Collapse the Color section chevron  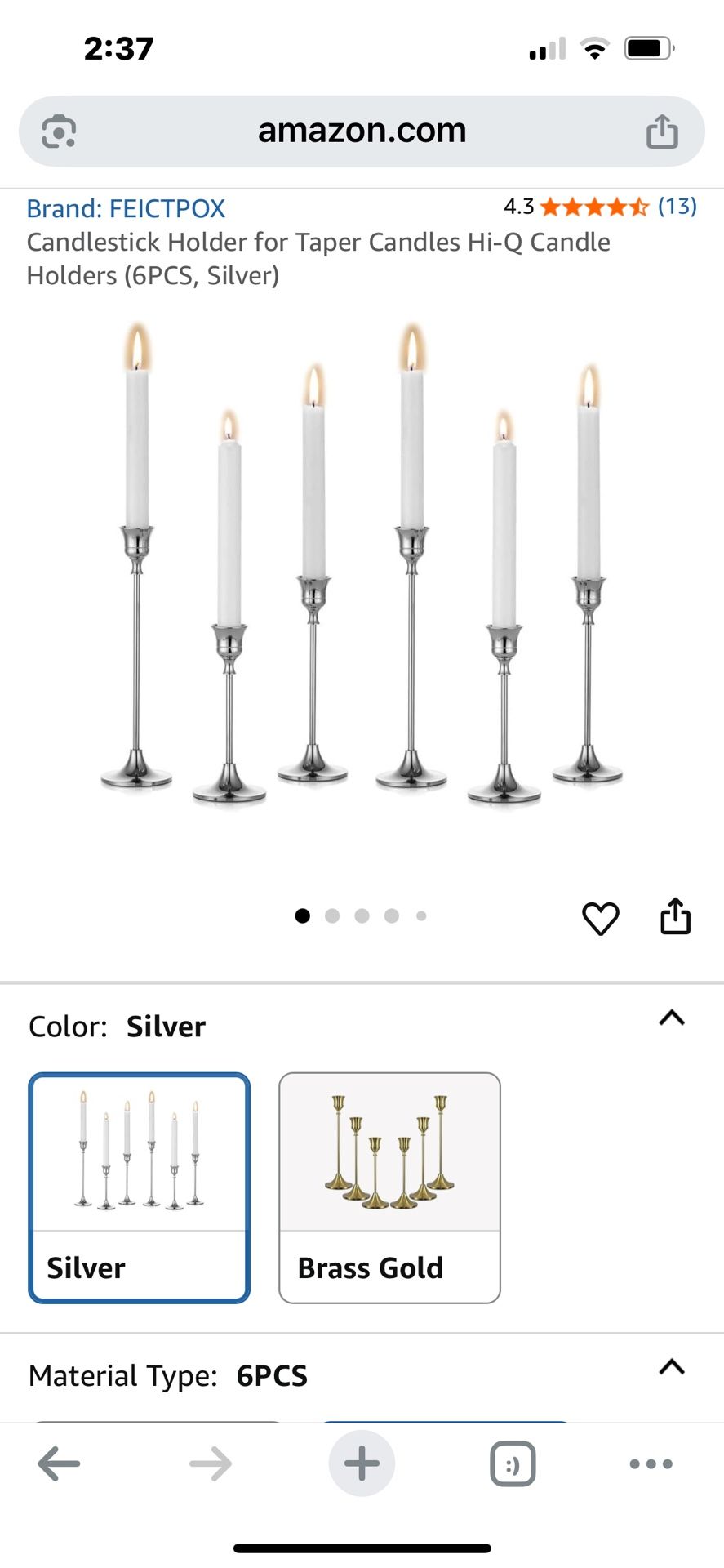point(671,1018)
